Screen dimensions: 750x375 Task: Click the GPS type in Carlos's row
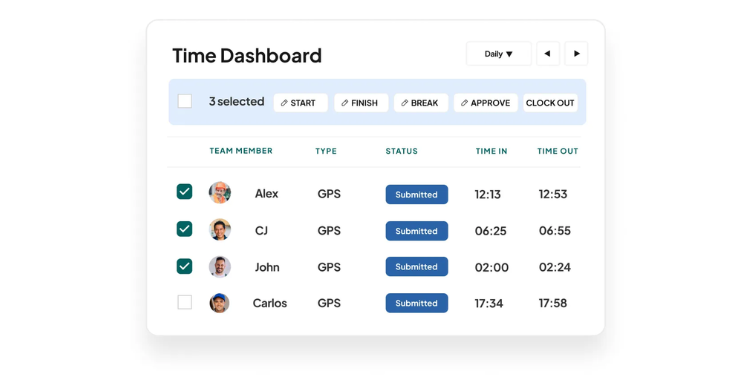click(x=329, y=303)
